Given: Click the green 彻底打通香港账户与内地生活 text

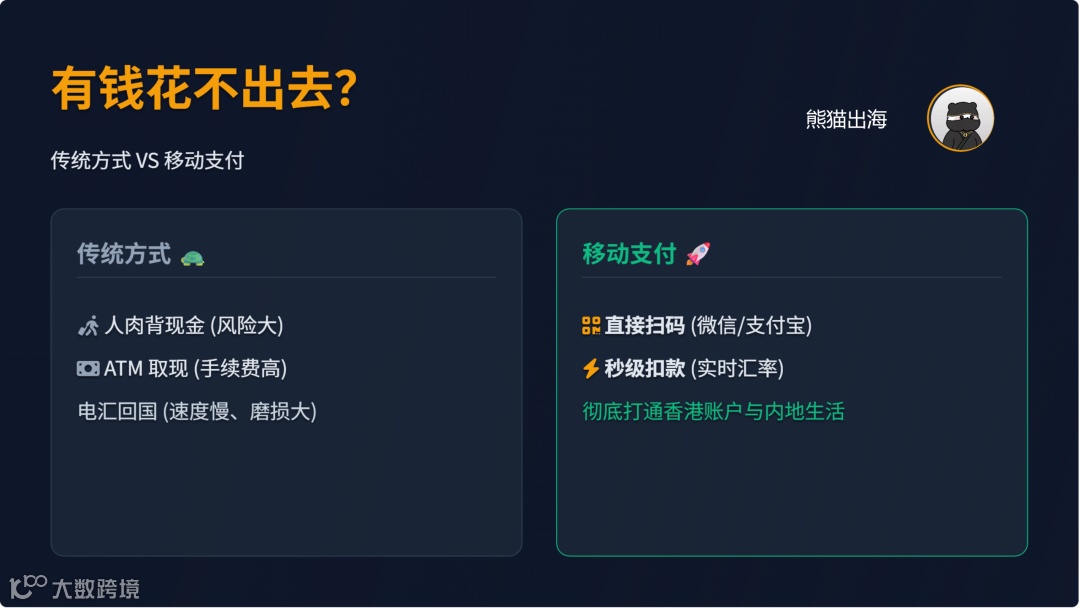Looking at the screenshot, I should tap(713, 411).
